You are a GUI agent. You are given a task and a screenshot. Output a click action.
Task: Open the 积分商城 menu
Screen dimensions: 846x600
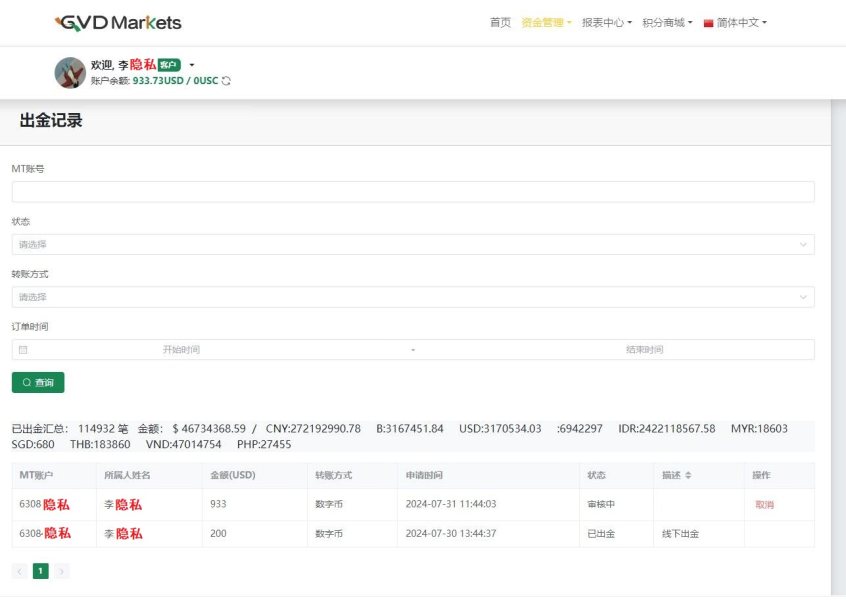tap(666, 23)
